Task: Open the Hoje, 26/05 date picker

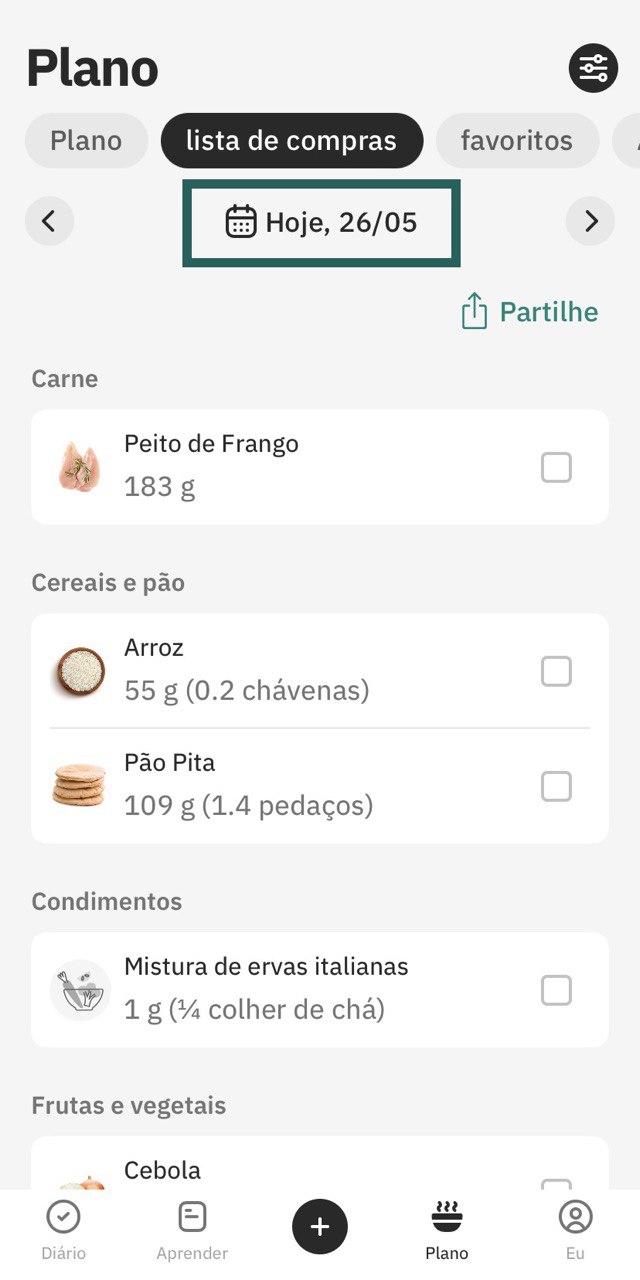Action: 321,222
